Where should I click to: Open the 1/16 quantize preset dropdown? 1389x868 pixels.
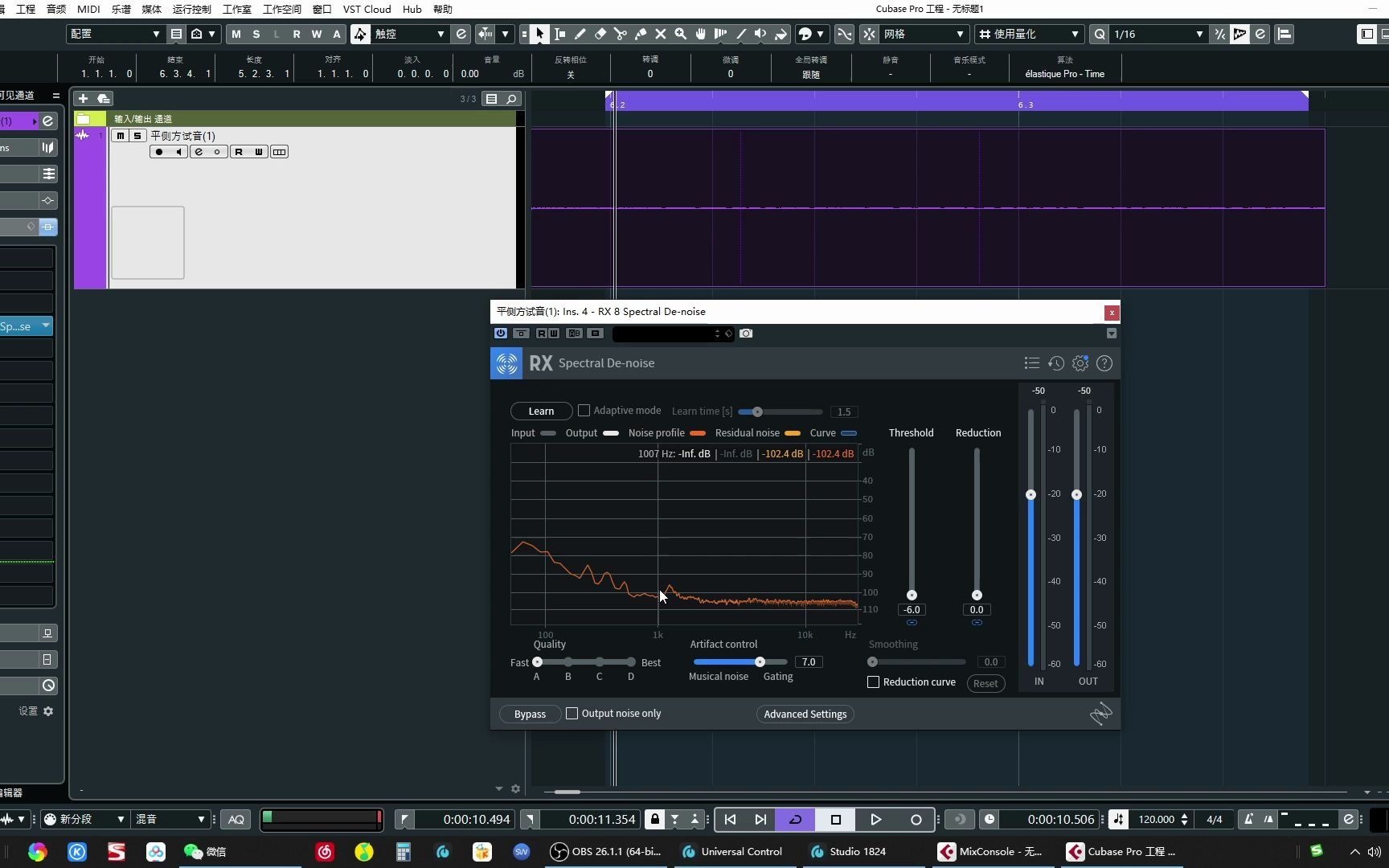click(1158, 34)
